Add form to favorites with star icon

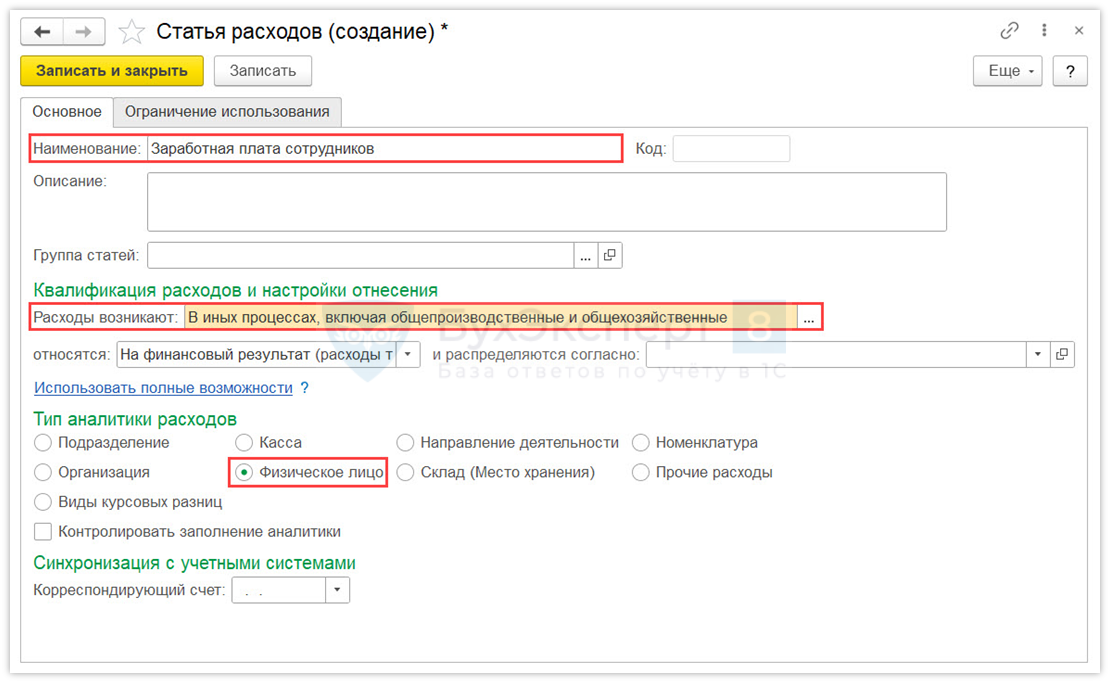point(132,32)
